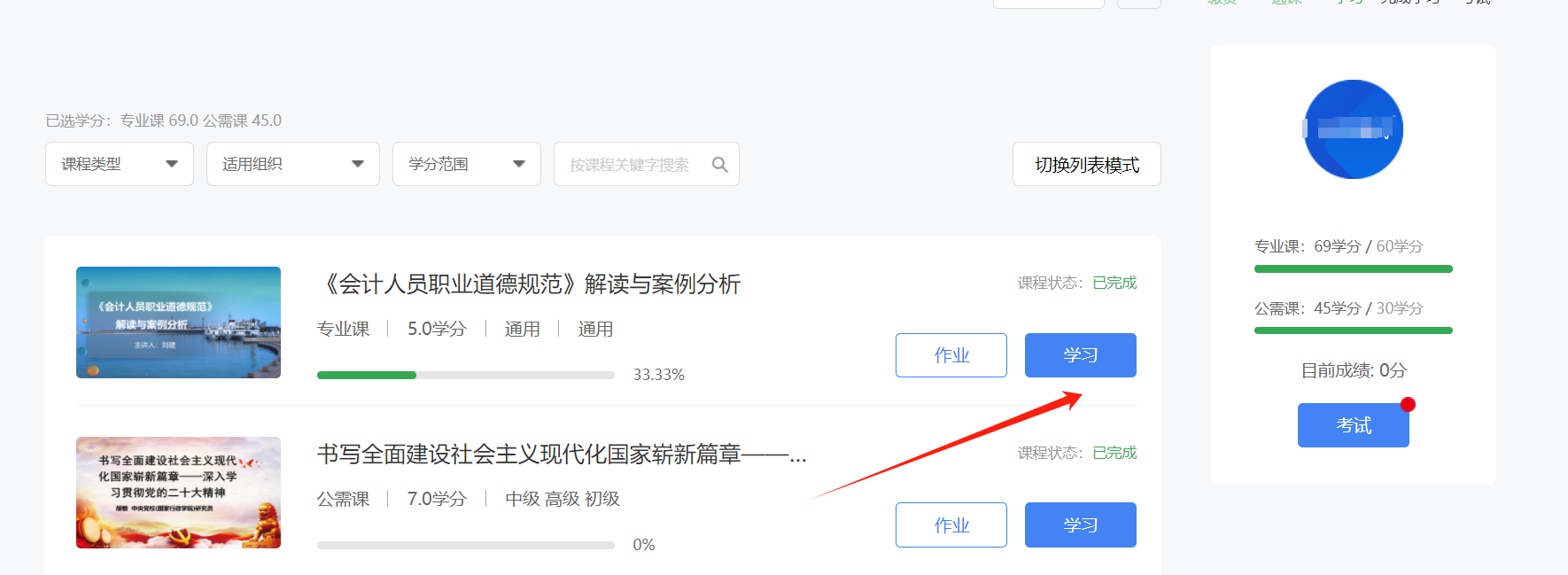Click 切换列表模式 button
Image resolution: width=1568 pixels, height=575 pixels.
click(x=1087, y=164)
